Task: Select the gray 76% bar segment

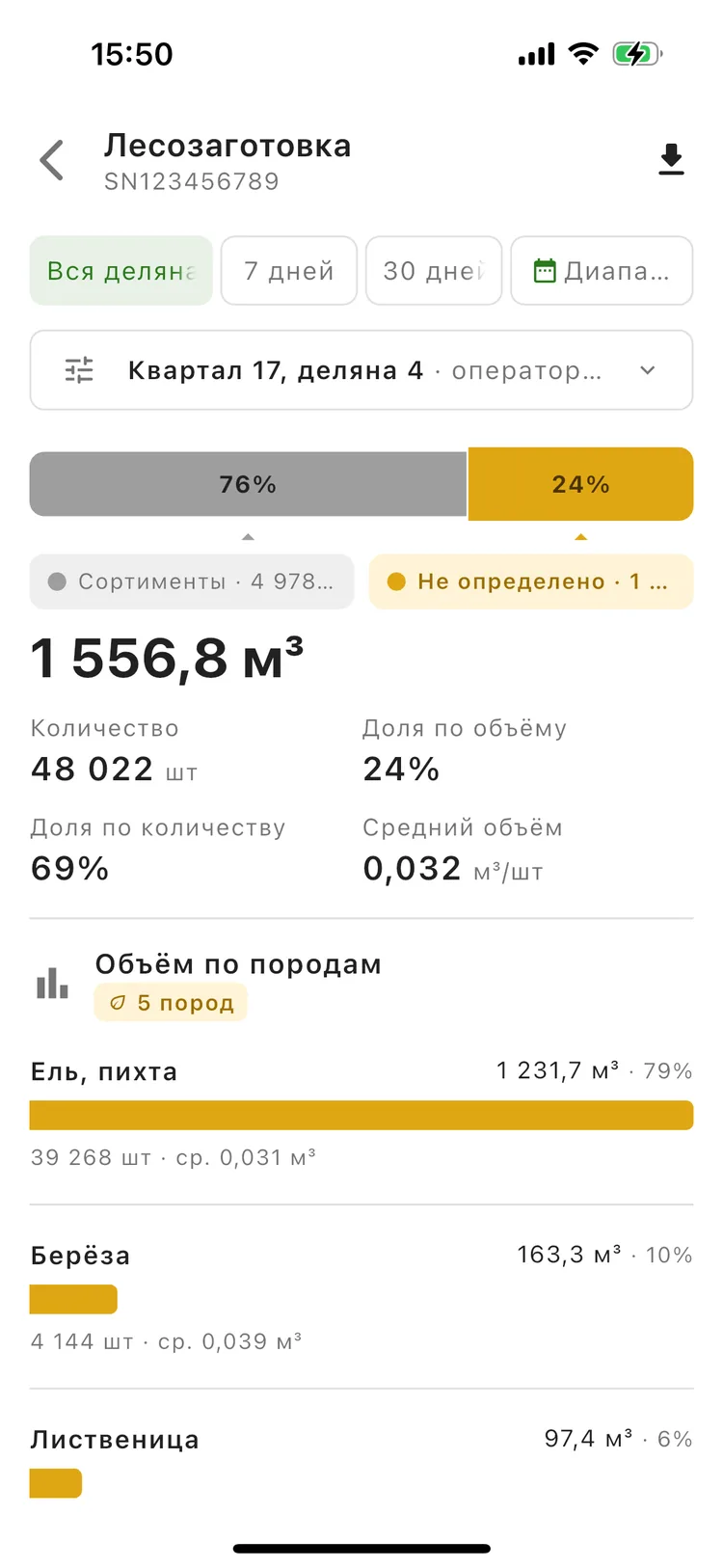Action: pos(249,484)
